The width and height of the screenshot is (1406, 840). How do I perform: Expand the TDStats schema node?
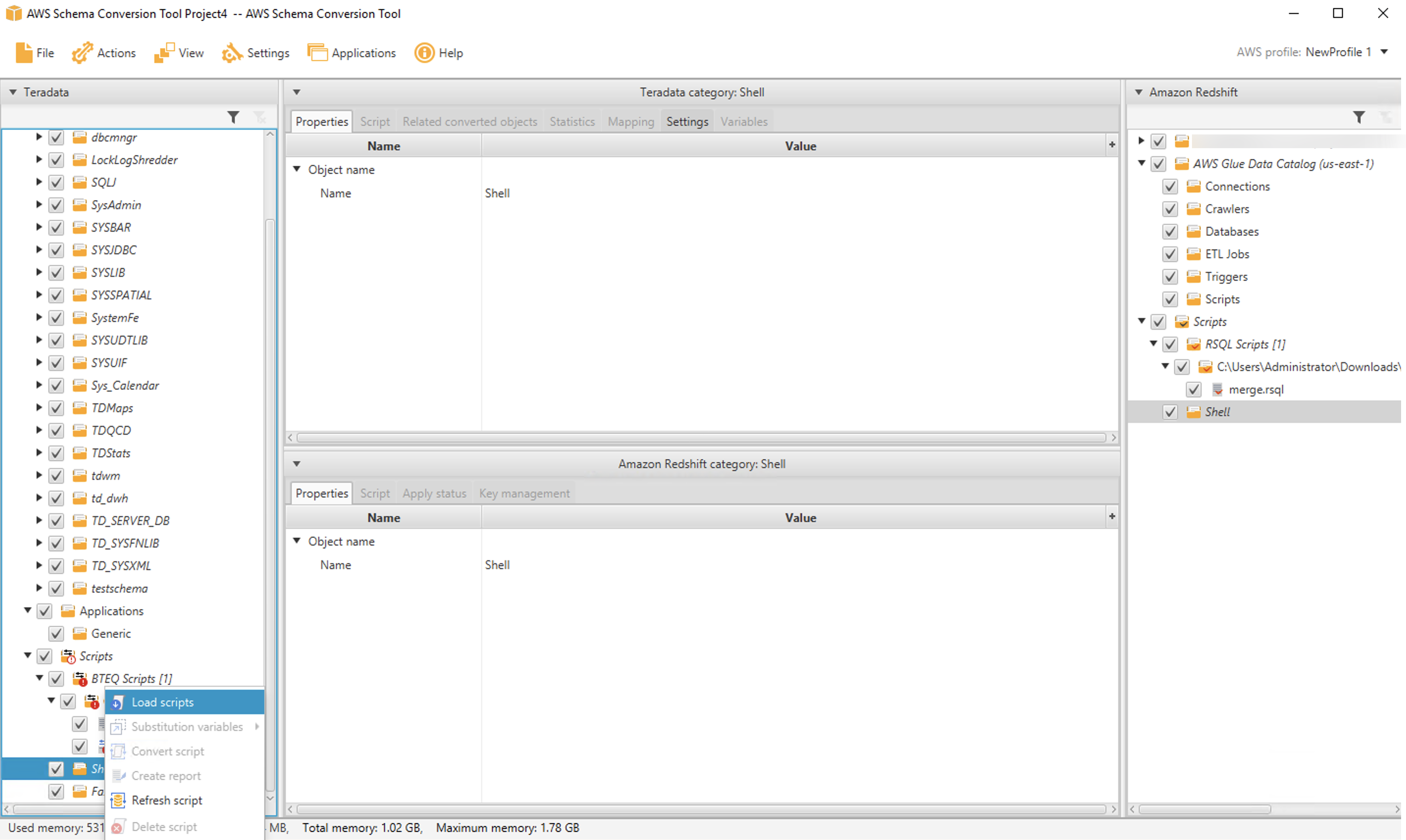38,453
